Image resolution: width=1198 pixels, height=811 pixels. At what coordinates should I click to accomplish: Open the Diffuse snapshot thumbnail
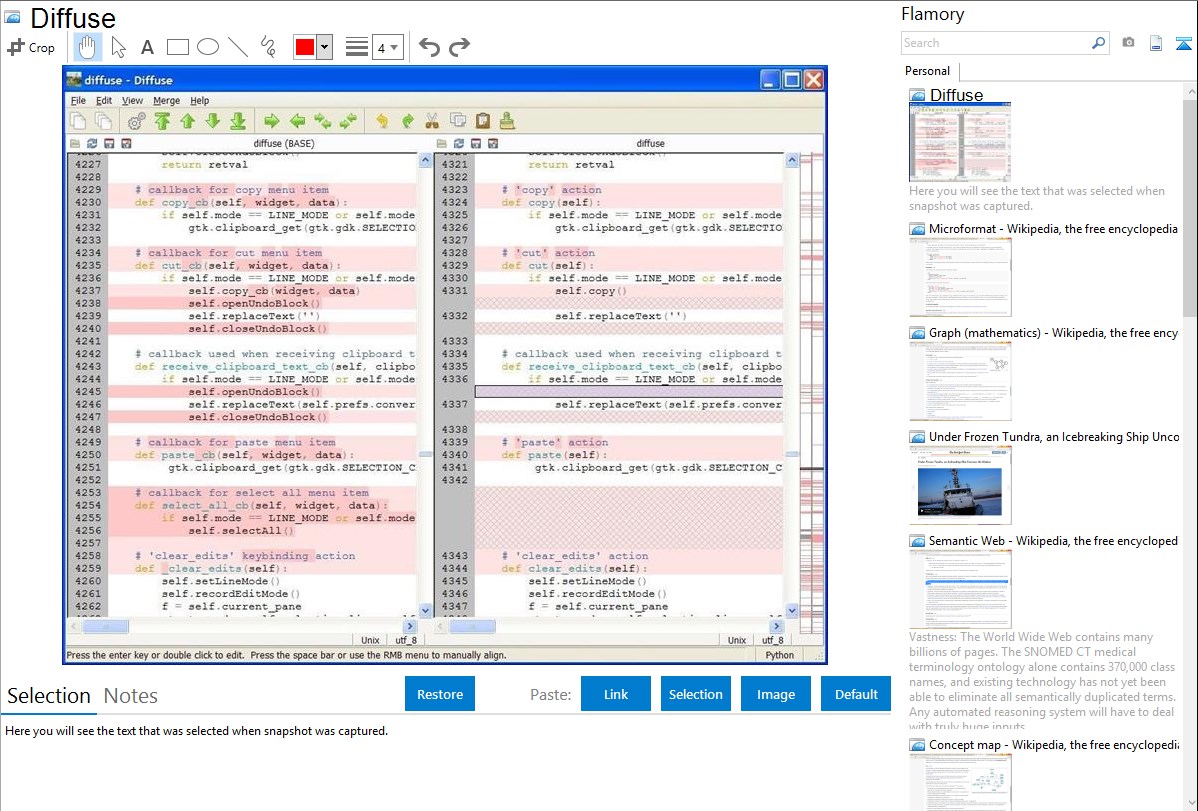click(960, 143)
